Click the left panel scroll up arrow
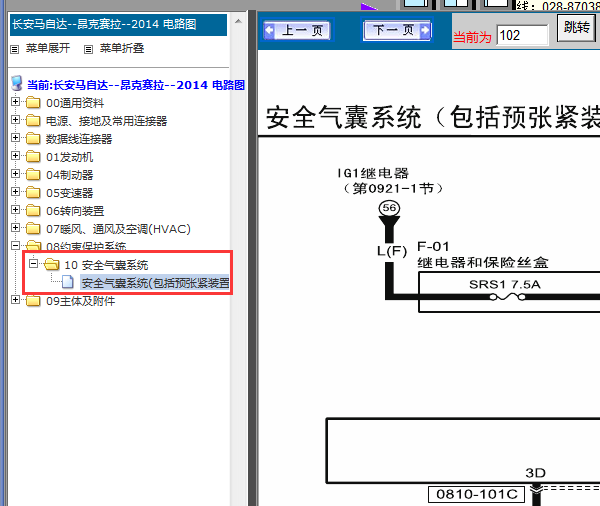 238,21
